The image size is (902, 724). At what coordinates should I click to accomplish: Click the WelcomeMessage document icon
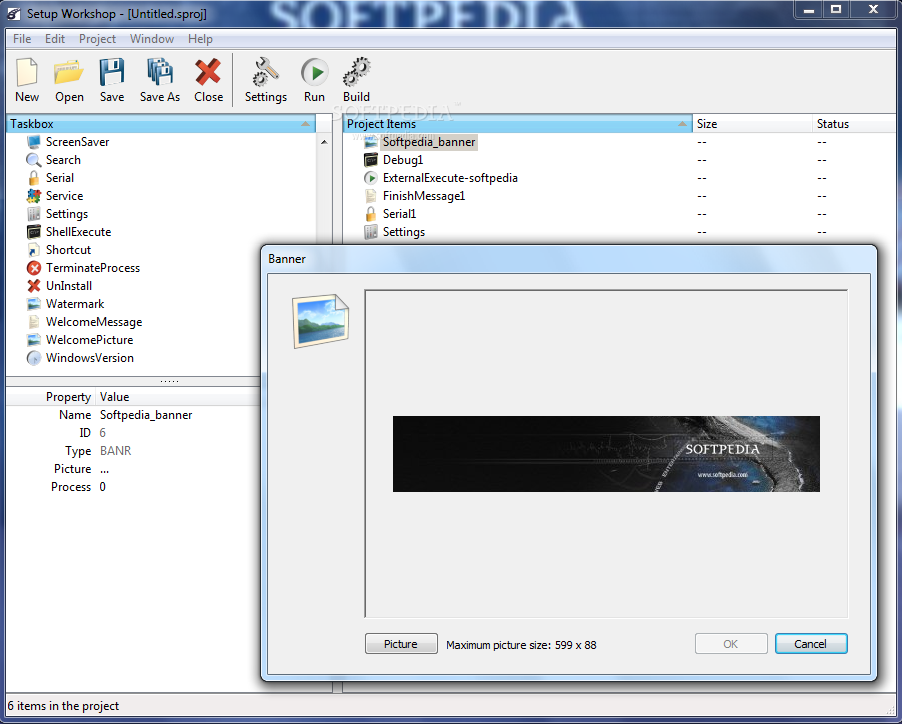[34, 322]
